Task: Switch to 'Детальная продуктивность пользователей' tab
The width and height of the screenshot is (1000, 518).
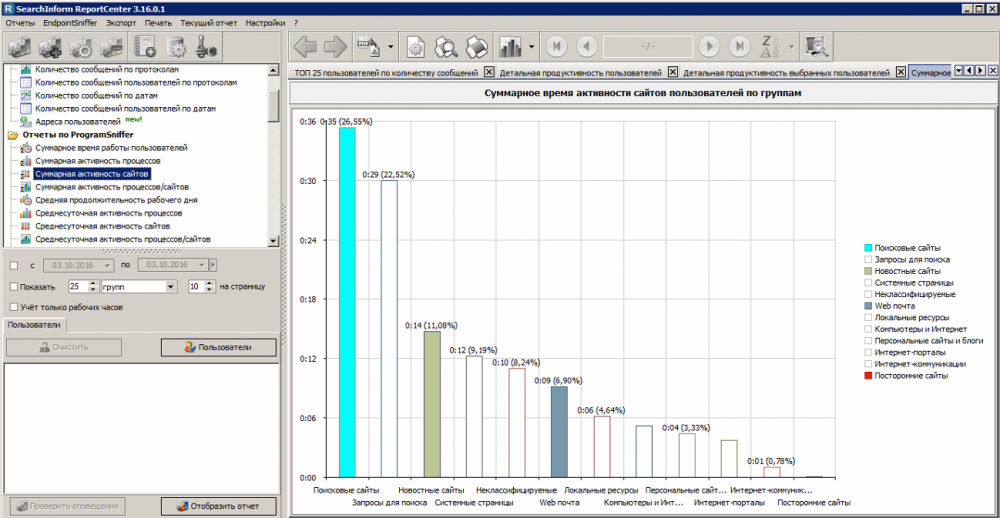Action: coord(580,73)
